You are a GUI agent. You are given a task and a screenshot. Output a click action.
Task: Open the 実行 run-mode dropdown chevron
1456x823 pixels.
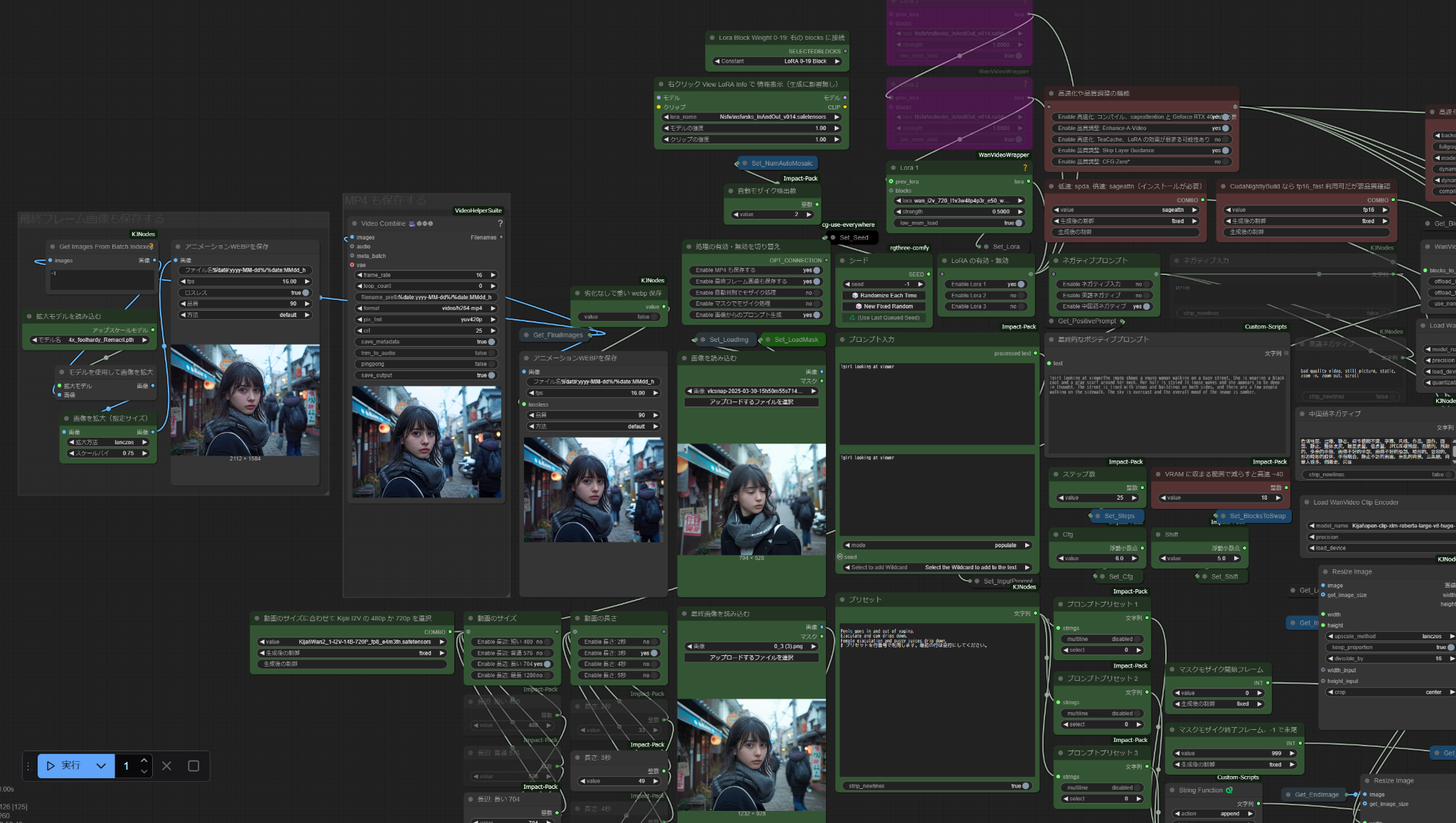tap(101, 765)
